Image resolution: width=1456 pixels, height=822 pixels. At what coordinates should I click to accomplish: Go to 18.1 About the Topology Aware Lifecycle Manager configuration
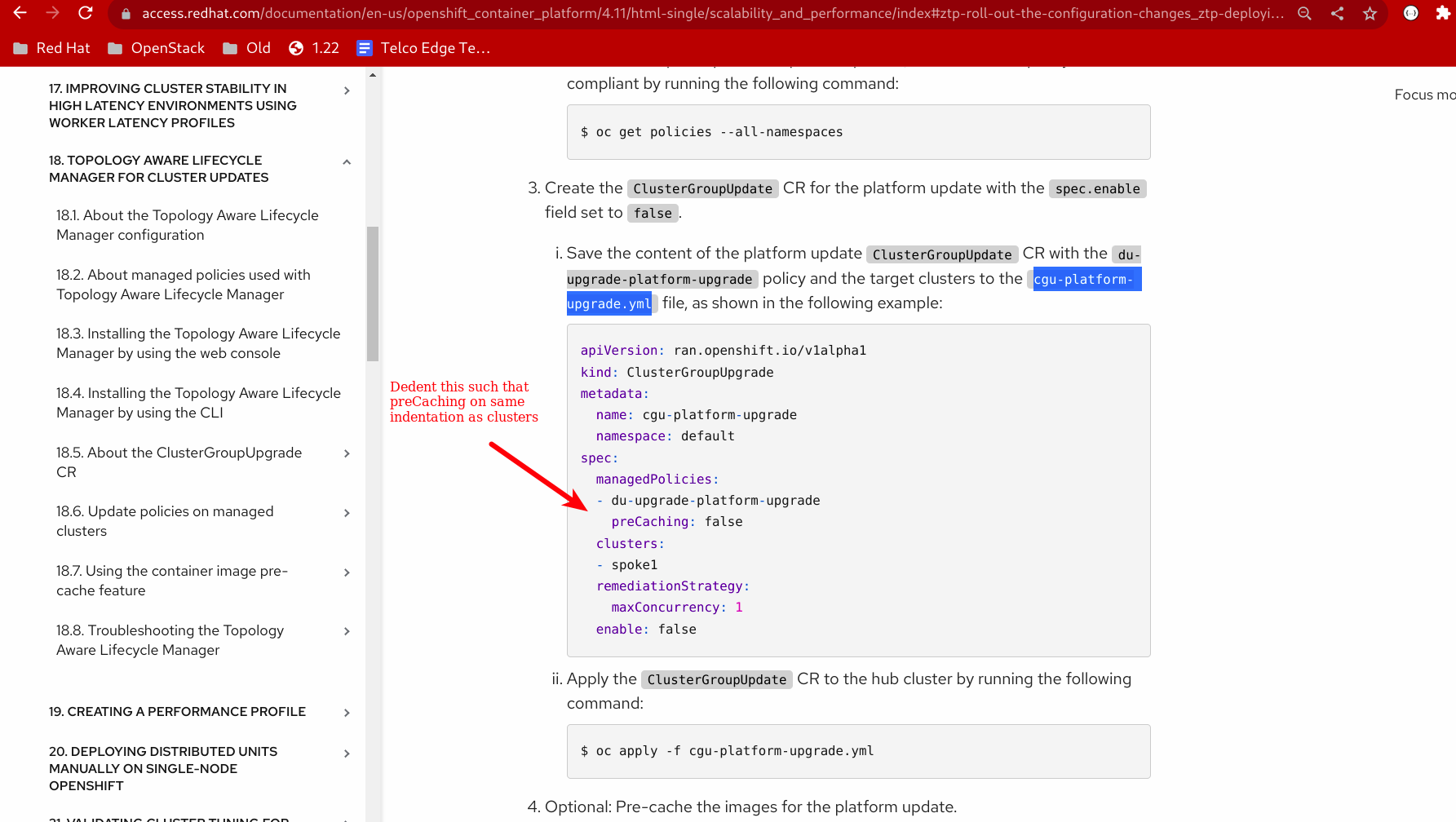[x=188, y=225]
